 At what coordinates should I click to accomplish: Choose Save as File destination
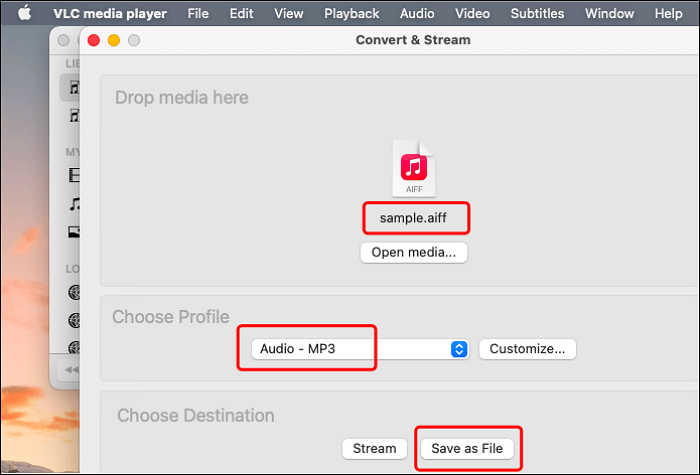point(467,449)
